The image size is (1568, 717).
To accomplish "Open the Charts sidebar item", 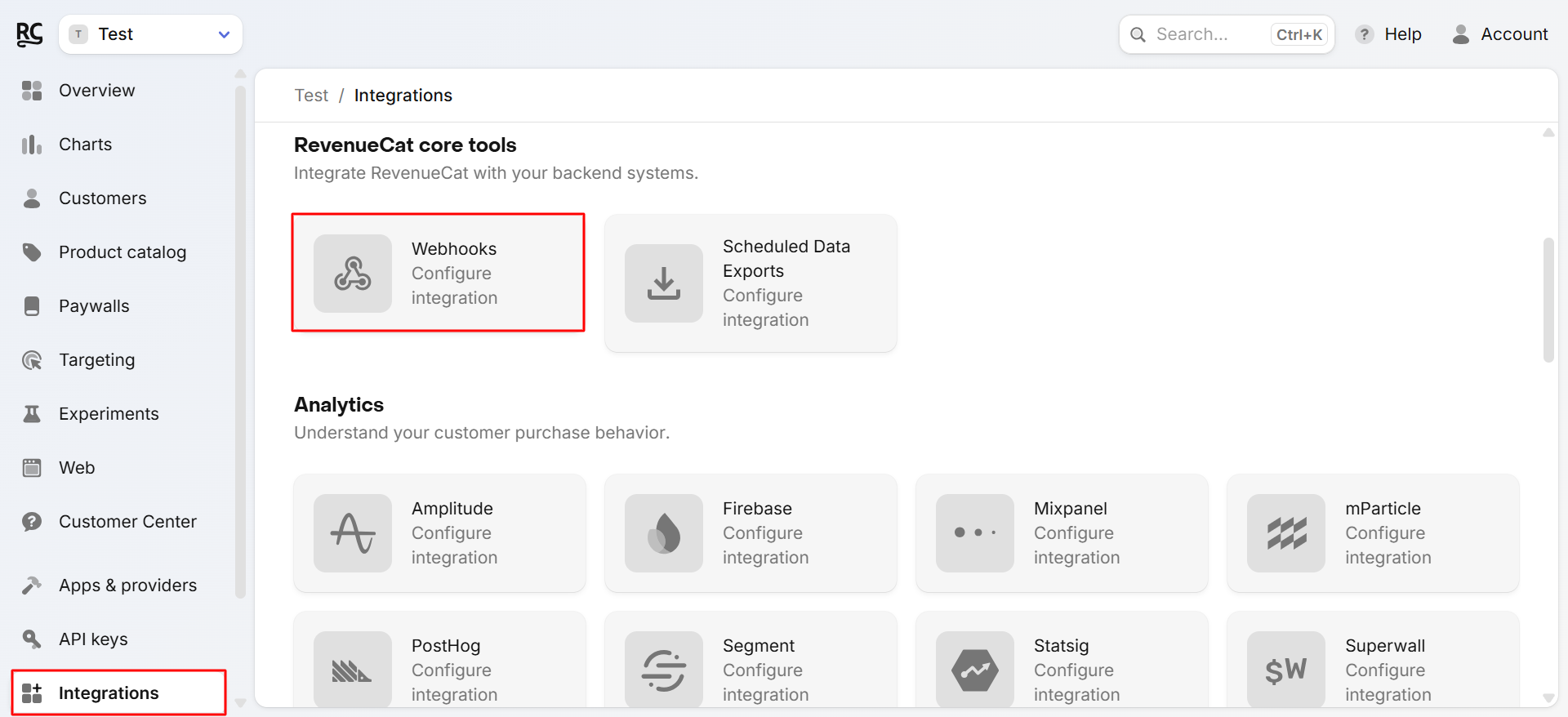I will click(x=85, y=145).
